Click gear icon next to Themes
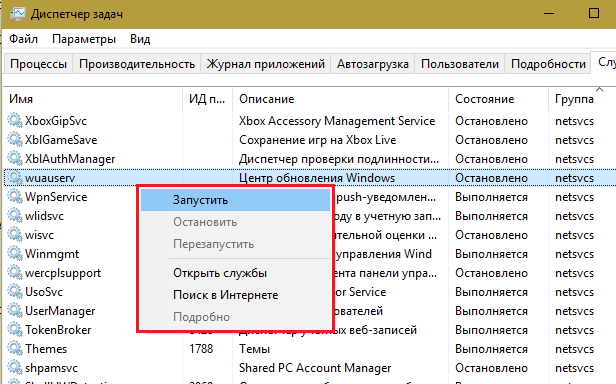 15,348
